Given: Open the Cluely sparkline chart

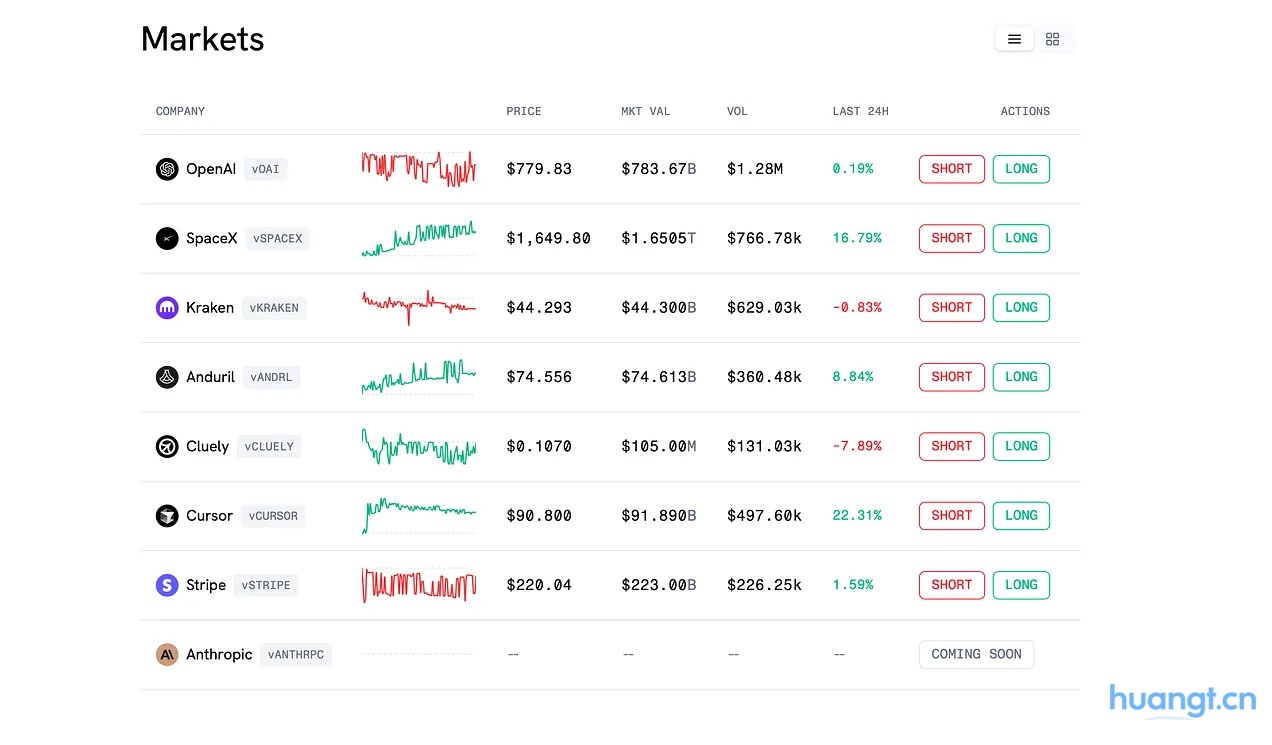Looking at the screenshot, I should coord(418,447).
